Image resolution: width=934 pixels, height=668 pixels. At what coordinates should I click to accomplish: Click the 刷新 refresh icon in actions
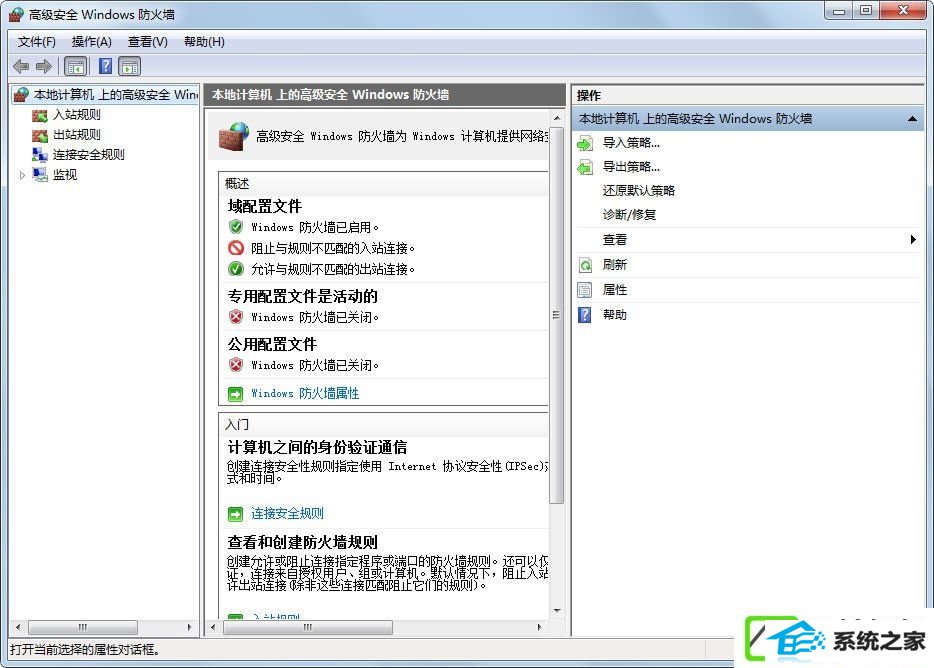(585, 265)
